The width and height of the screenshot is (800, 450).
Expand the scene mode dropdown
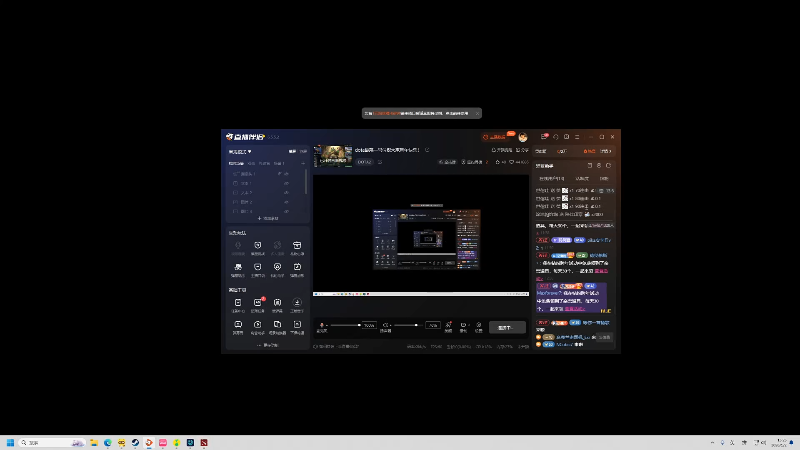click(240, 152)
